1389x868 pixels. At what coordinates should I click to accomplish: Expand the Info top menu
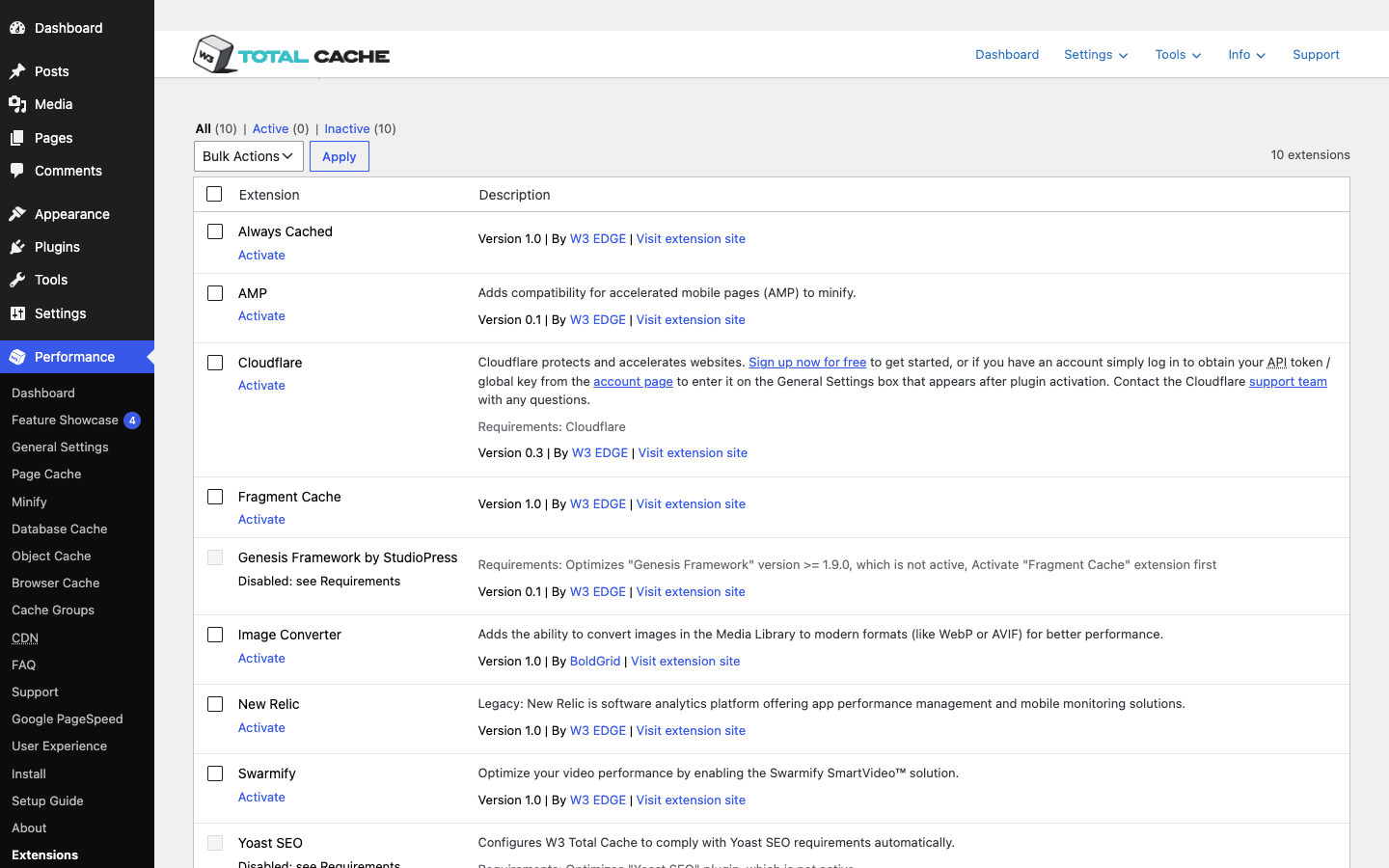pos(1247,55)
